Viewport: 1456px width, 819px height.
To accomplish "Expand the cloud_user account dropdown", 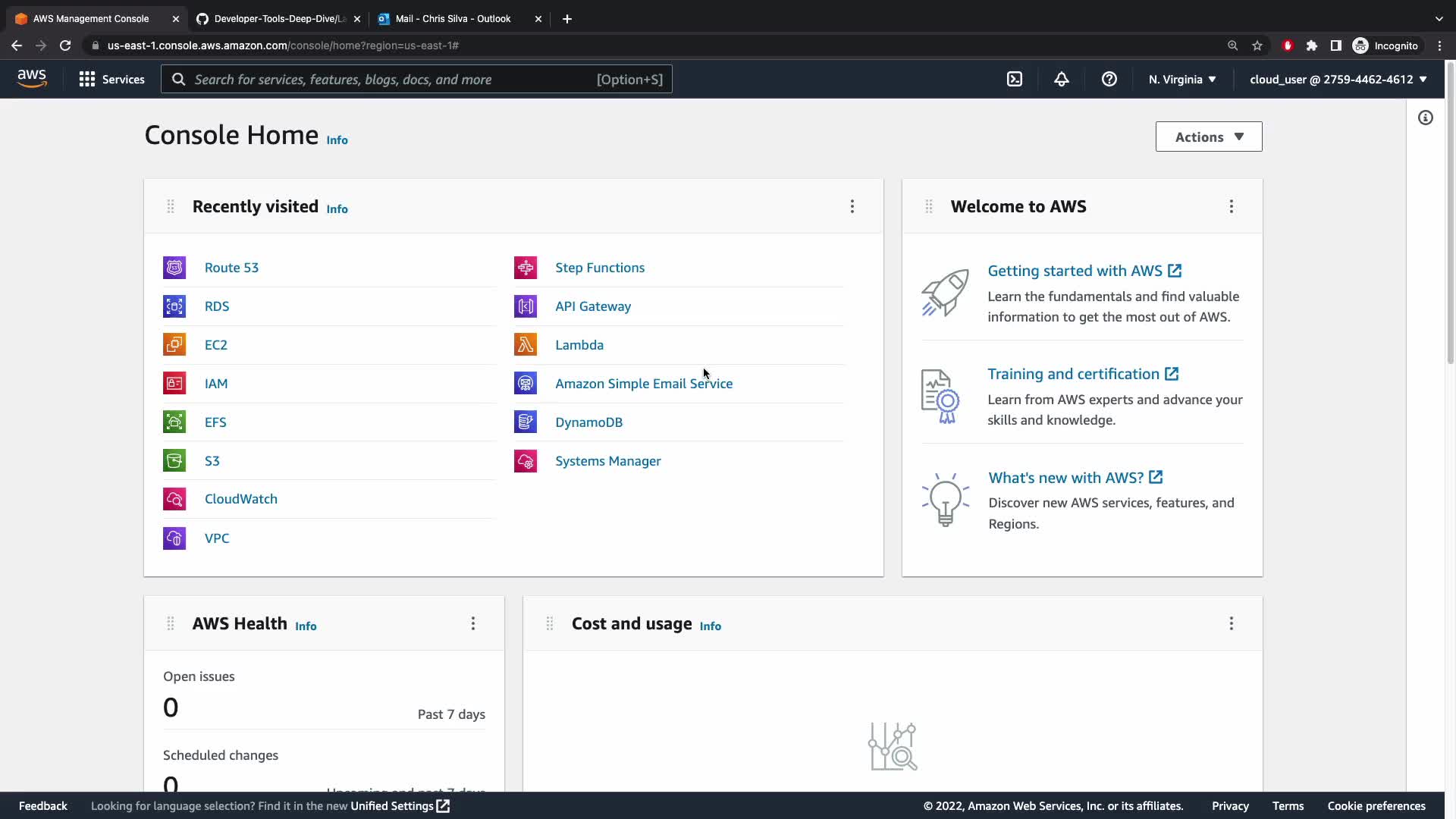I will pos(1338,80).
